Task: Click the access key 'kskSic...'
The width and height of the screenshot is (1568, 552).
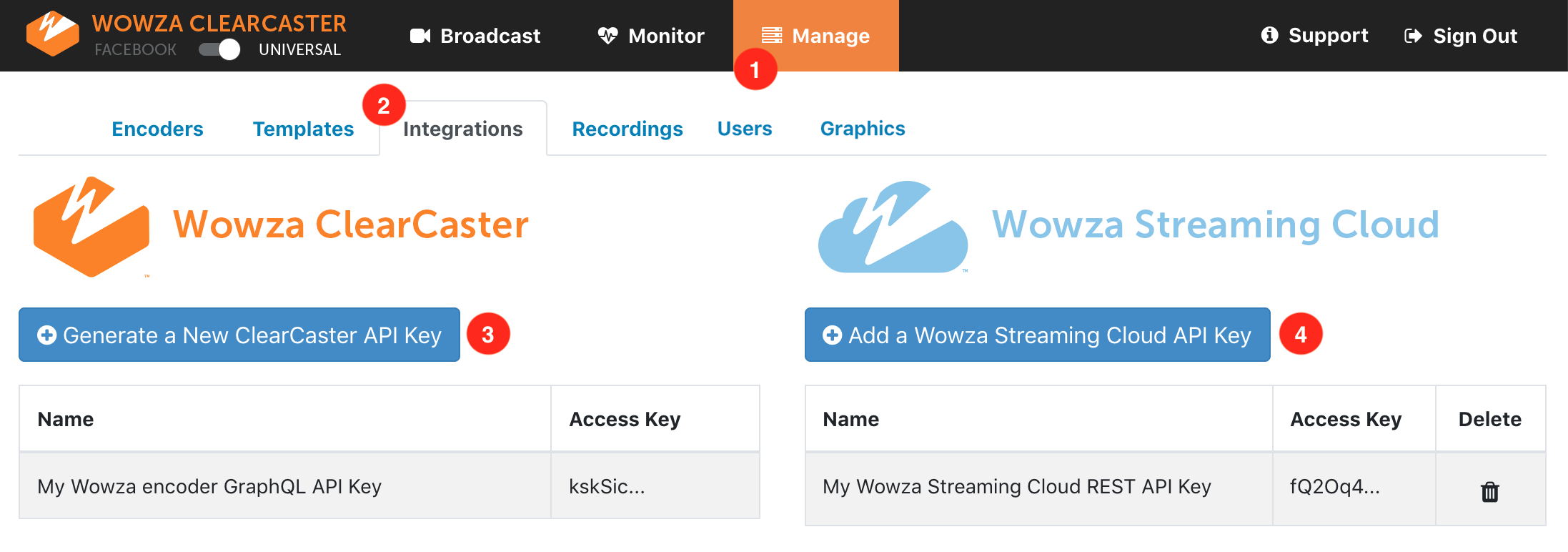Action: tap(607, 486)
